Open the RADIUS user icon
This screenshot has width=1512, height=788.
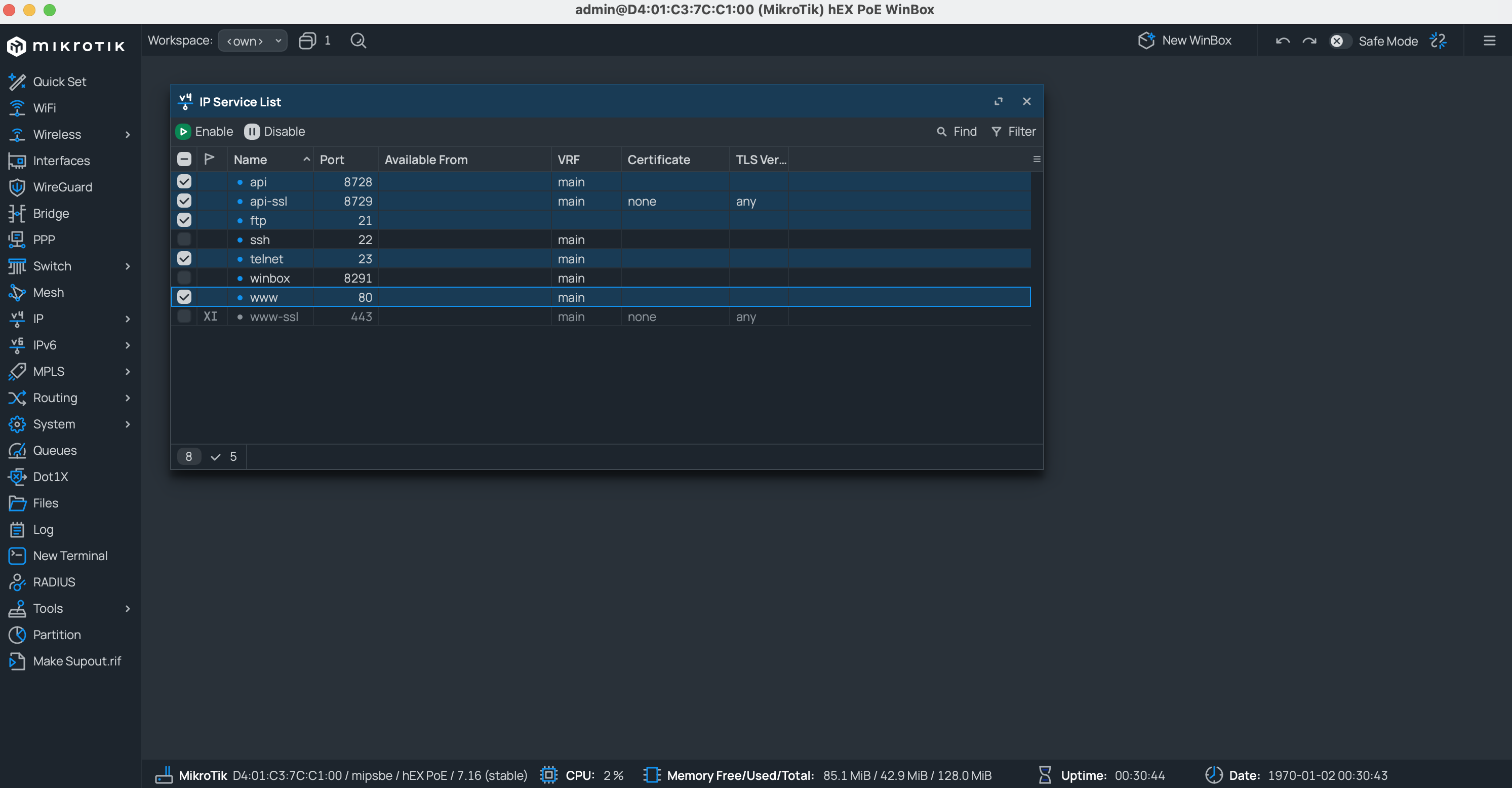[x=17, y=582]
